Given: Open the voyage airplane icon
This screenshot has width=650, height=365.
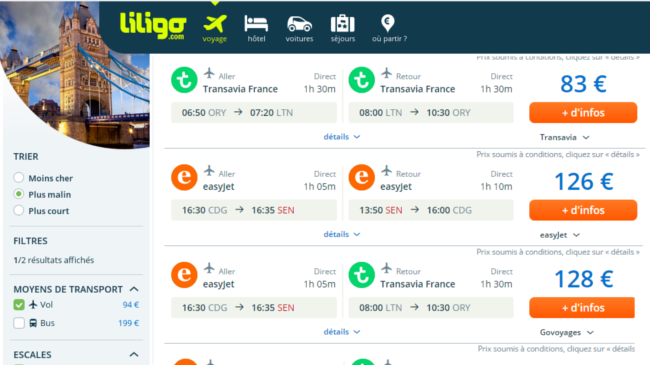Looking at the screenshot, I should coord(215,24).
